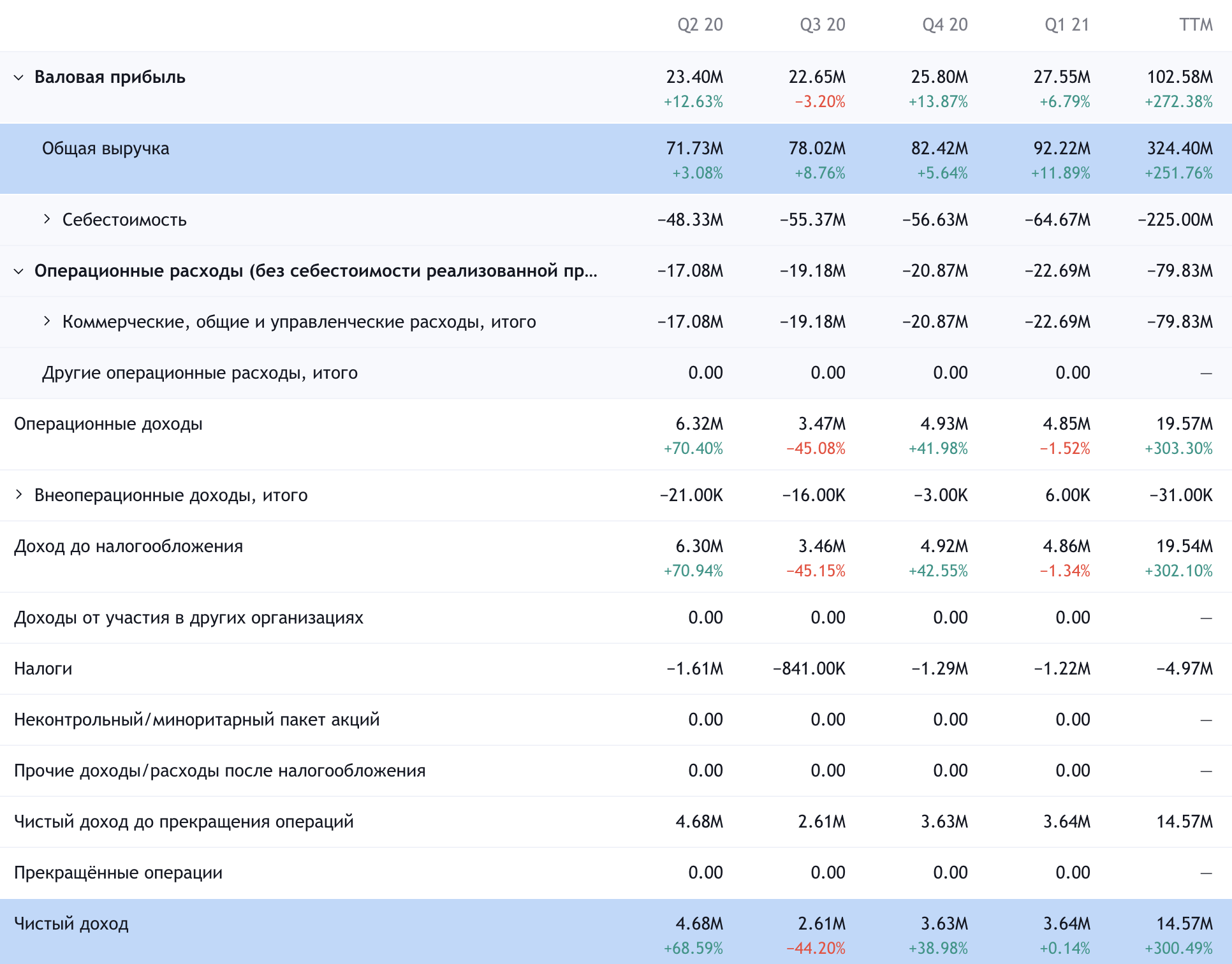Collapse the Валовая прибыль row
The height and width of the screenshot is (964, 1232).
[x=18, y=77]
